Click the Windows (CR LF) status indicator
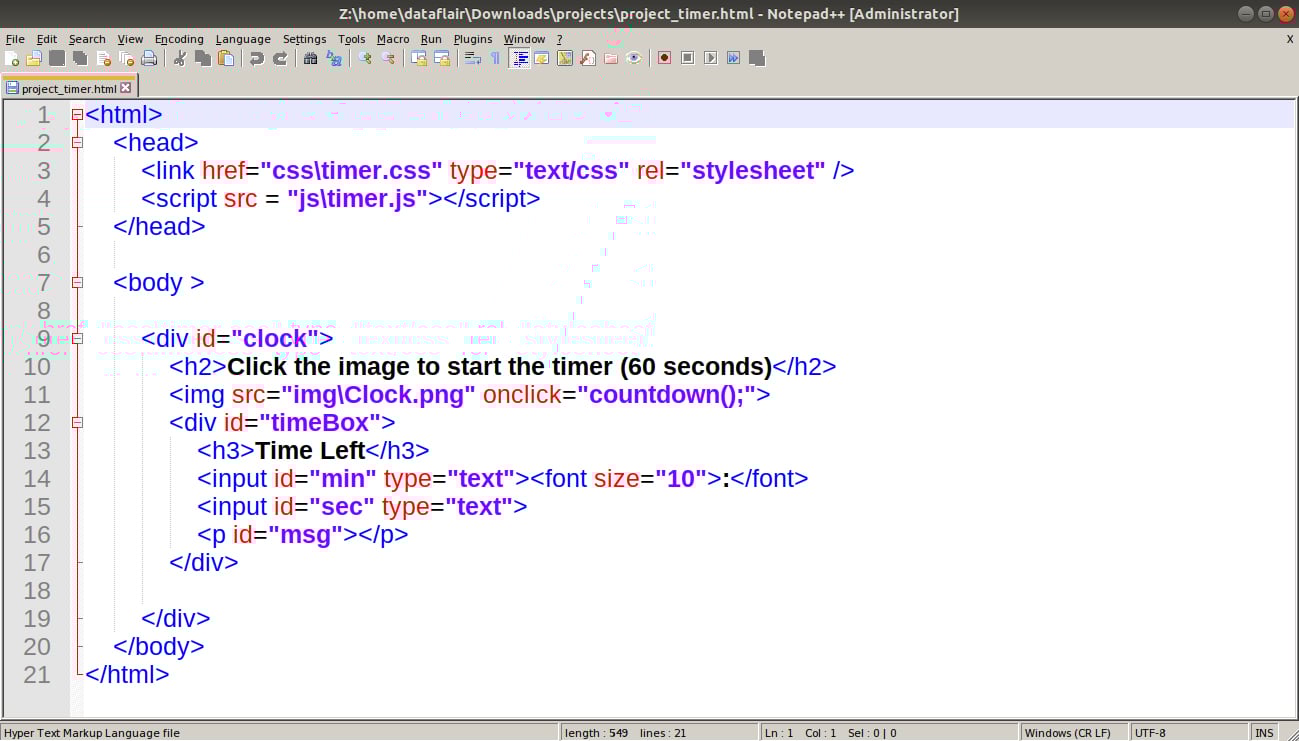Screen dimensions: 1299x741 pos(1070,732)
